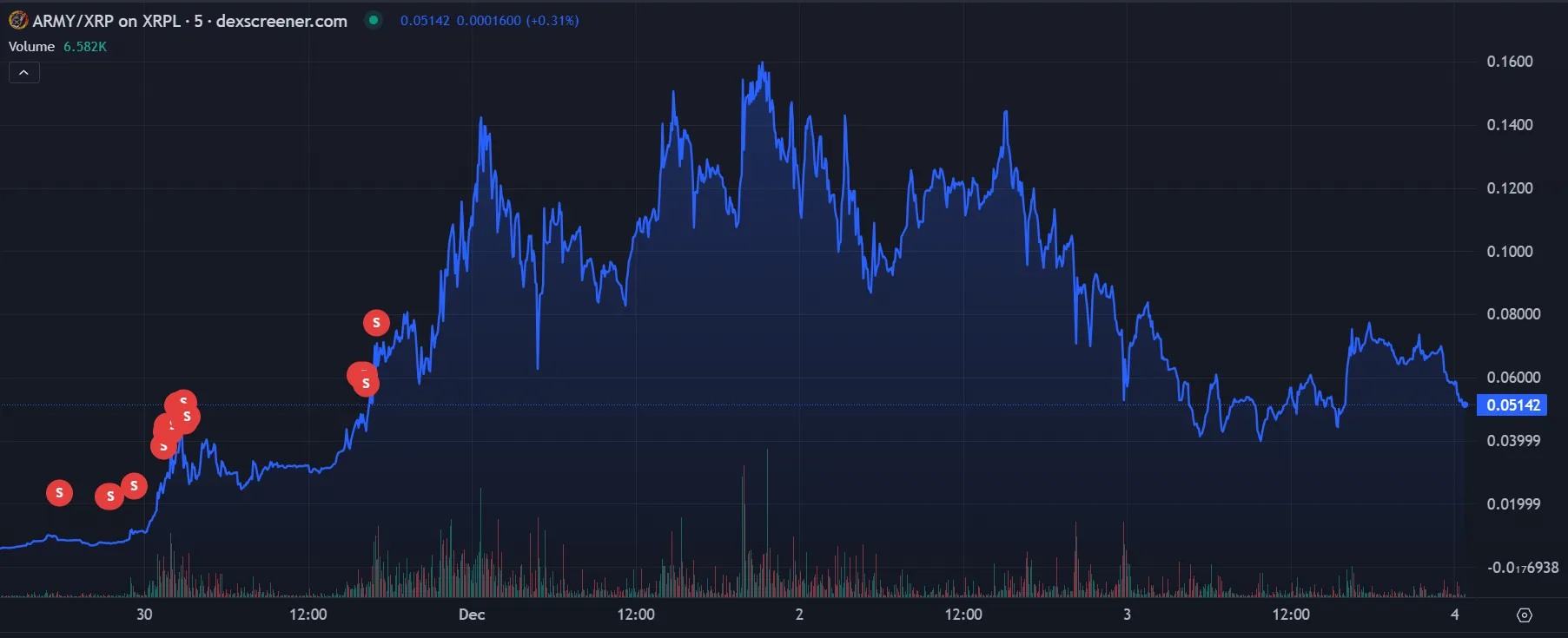Select the S marker near 0.08000 level

tap(376, 323)
